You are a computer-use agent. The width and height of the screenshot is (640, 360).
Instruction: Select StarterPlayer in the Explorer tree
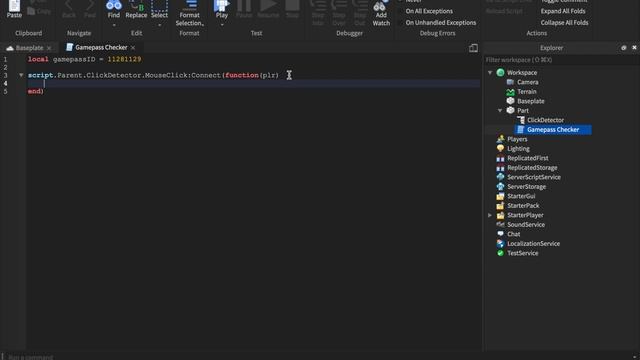(x=525, y=215)
